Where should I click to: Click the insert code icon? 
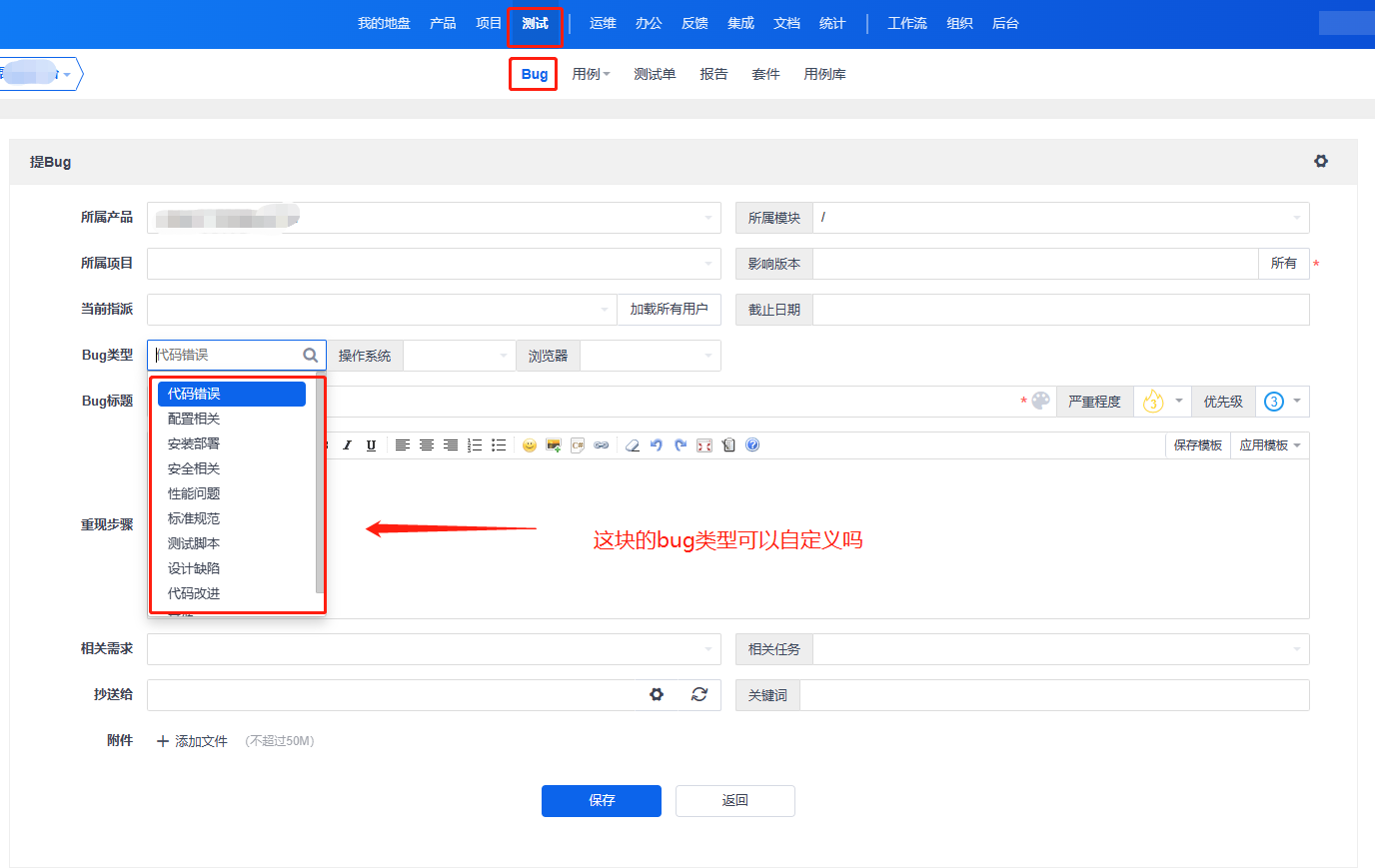point(578,445)
